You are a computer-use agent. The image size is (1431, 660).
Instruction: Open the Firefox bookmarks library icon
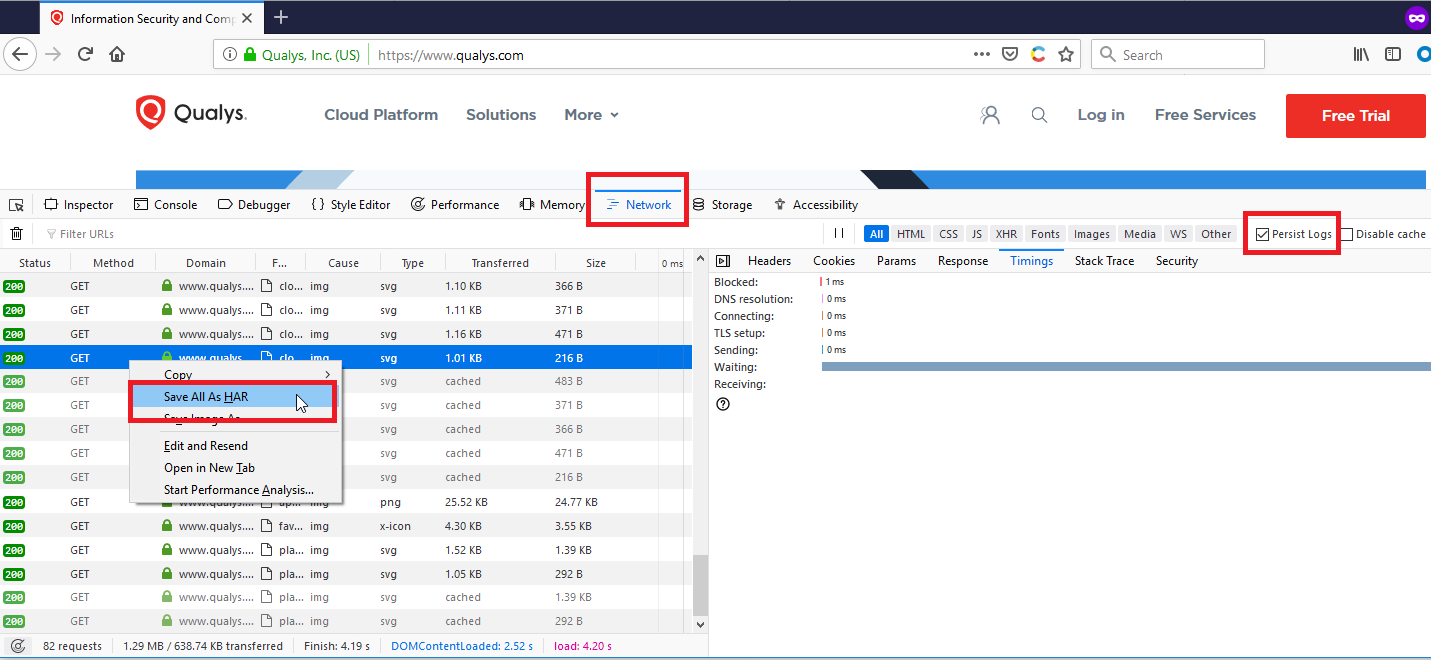1360,54
